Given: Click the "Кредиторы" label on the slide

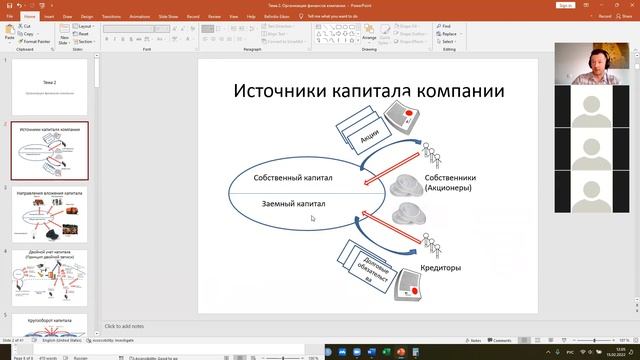Looking at the screenshot, I should (x=440, y=268).
